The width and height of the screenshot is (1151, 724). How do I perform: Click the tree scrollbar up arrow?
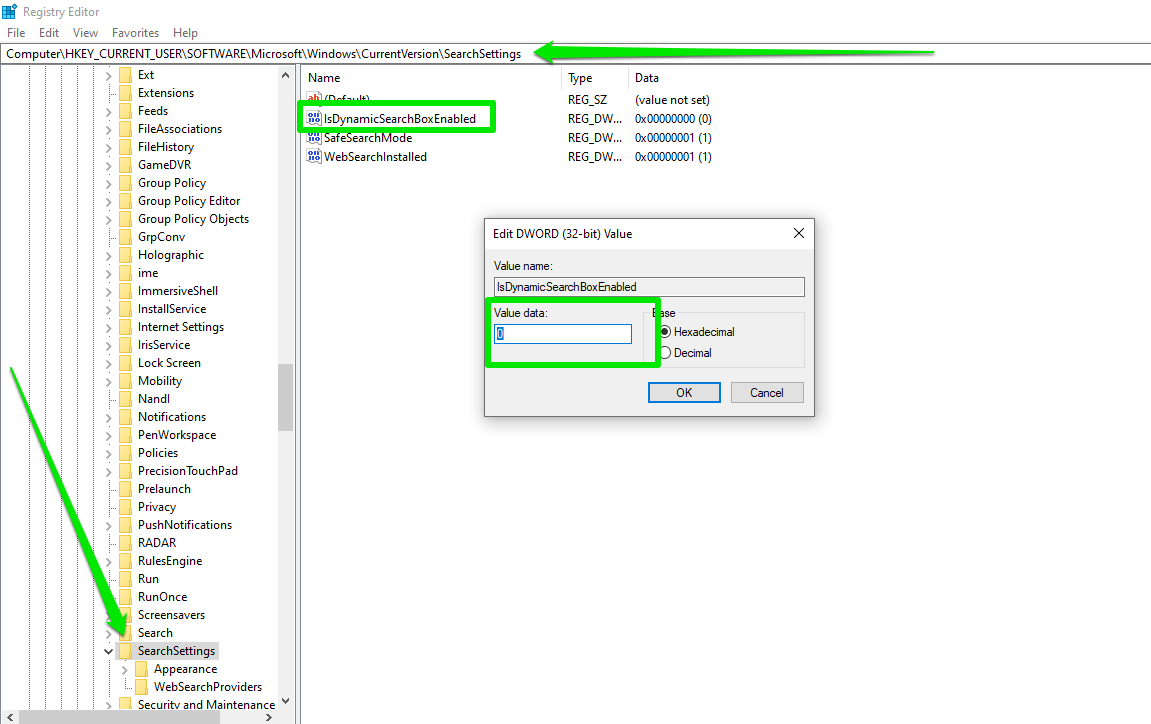[286, 75]
